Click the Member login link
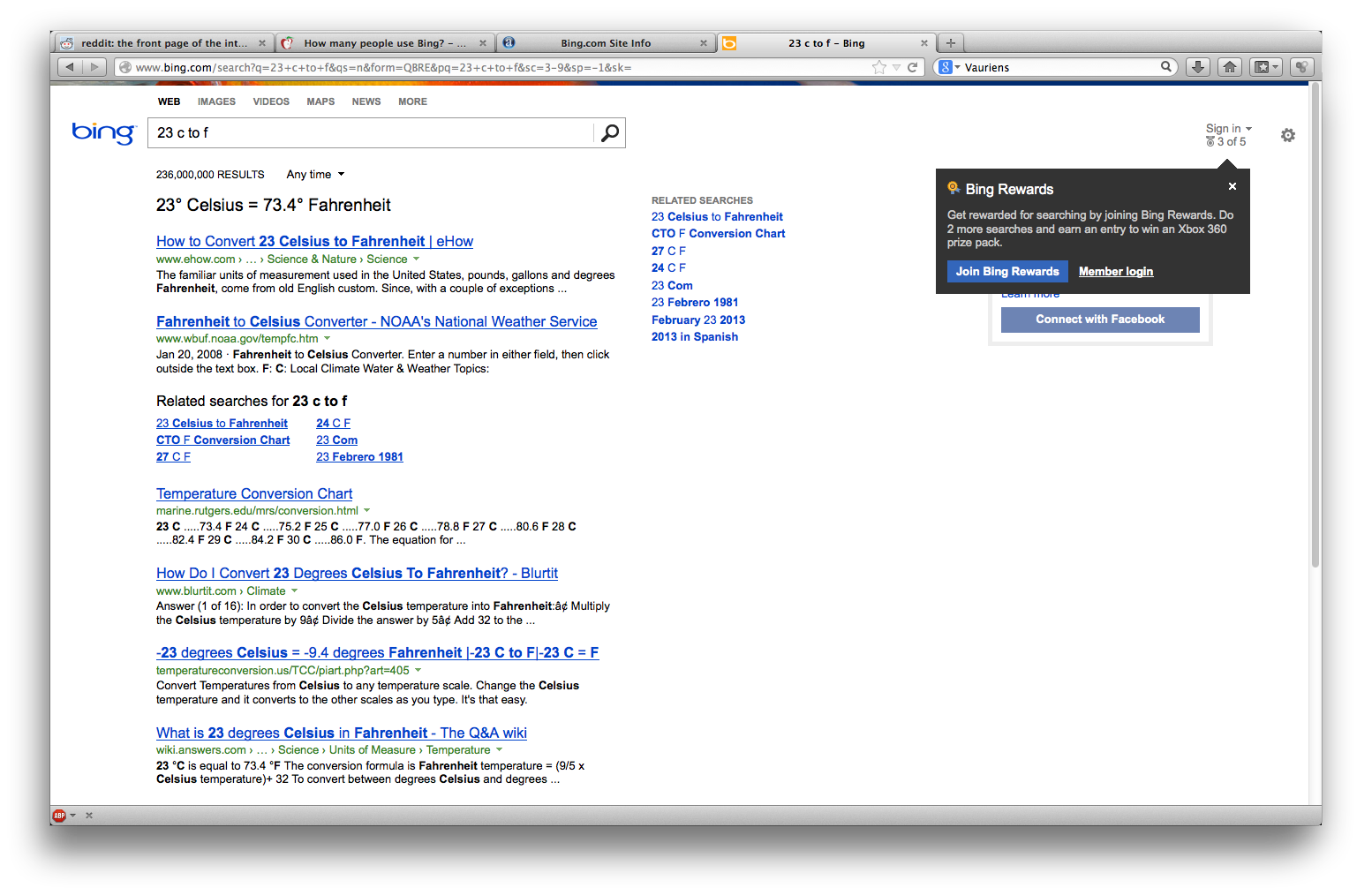This screenshot has width=1372, height=895. point(1116,272)
